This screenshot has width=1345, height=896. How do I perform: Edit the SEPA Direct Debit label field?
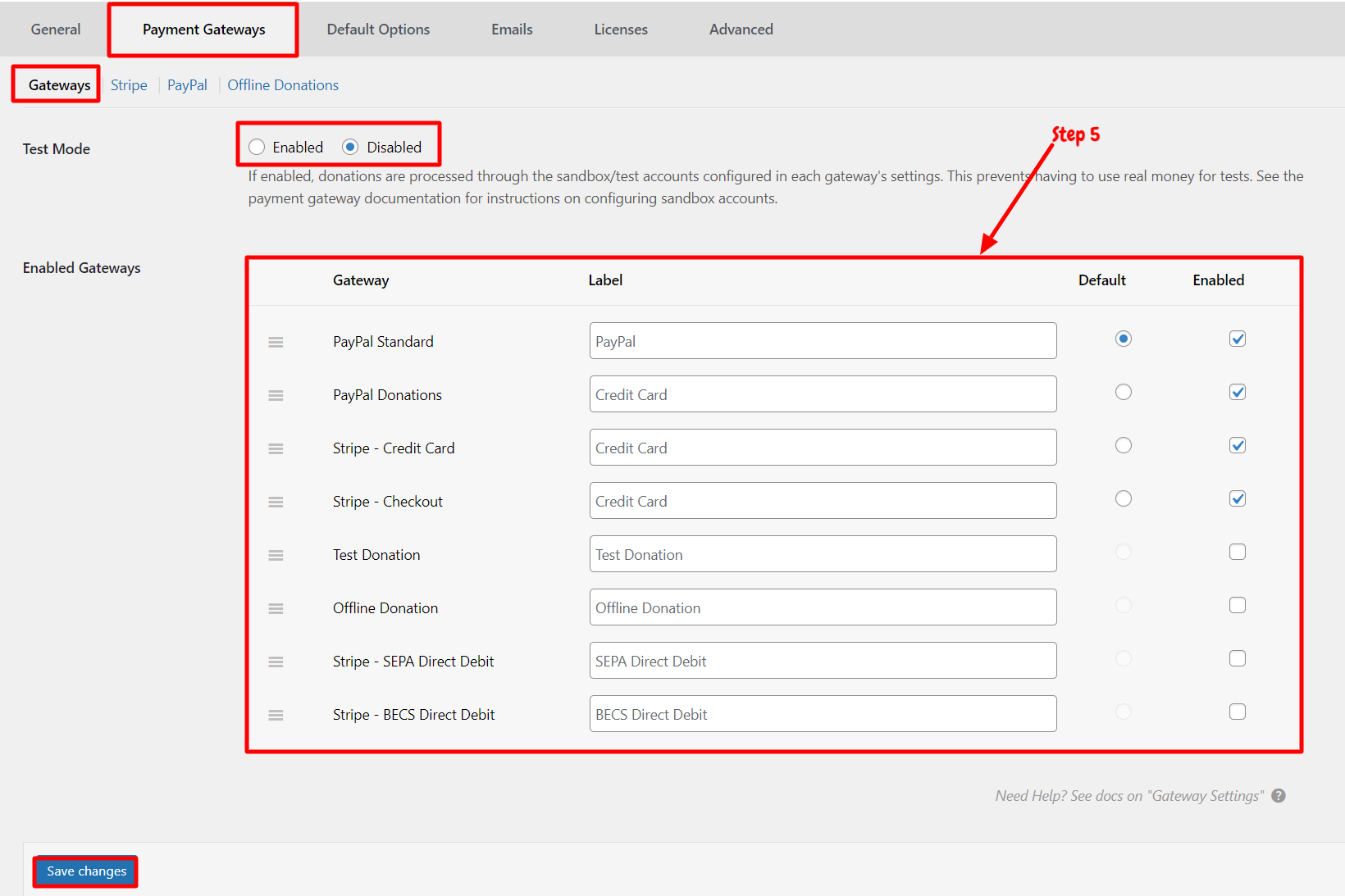pyautogui.click(x=823, y=660)
